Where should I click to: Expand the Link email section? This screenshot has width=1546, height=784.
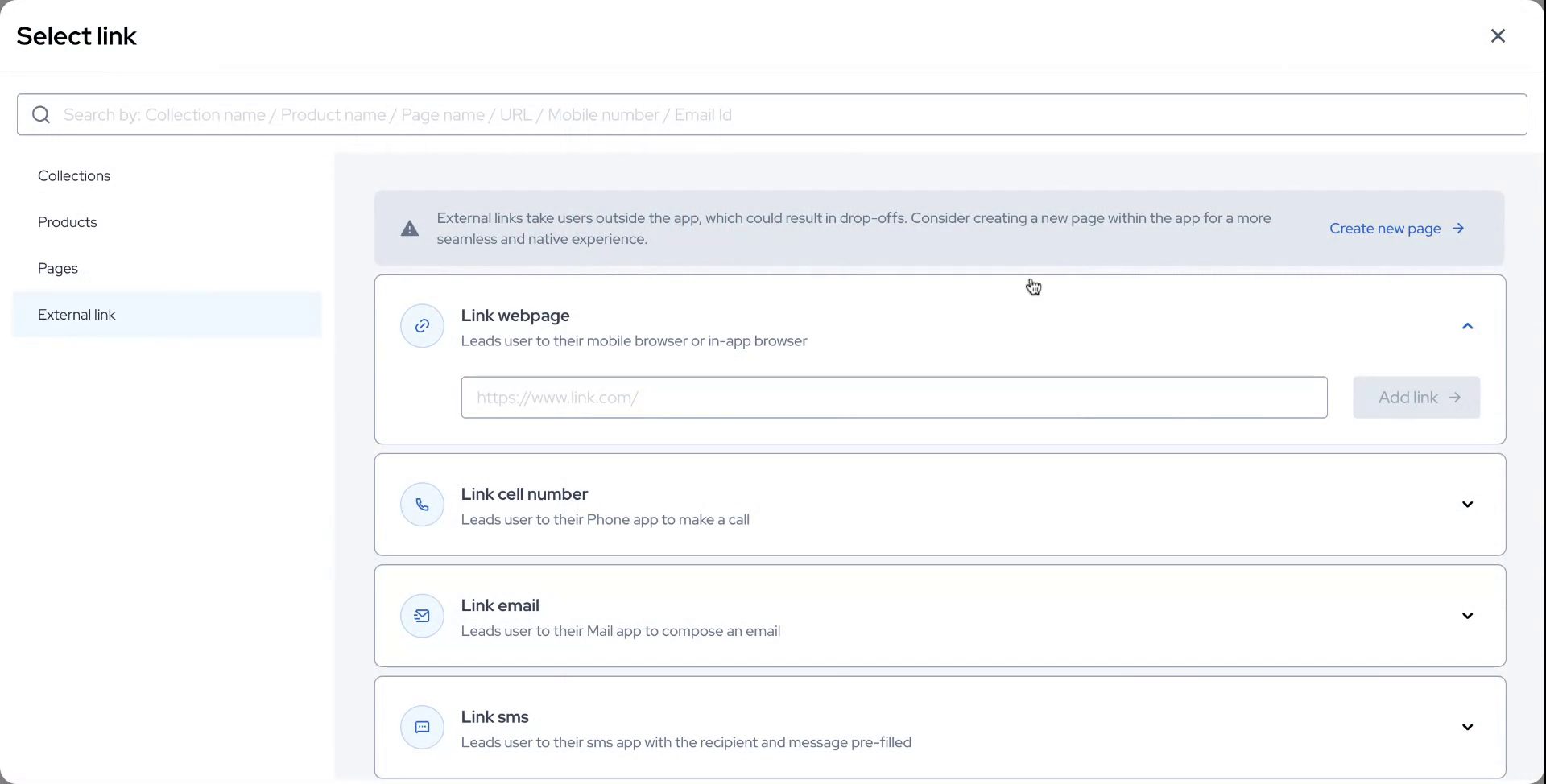click(x=1467, y=616)
